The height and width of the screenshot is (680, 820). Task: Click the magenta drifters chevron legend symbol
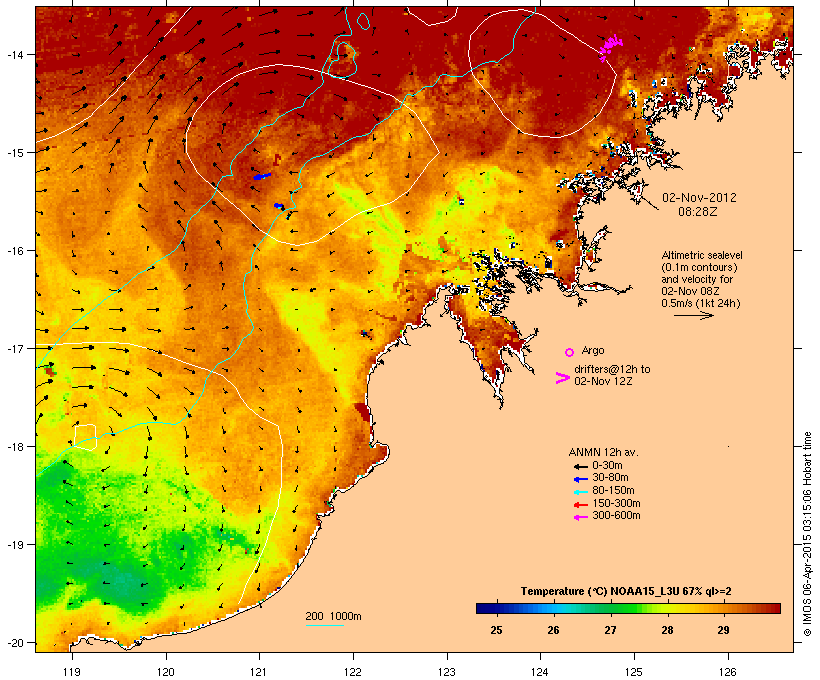click(x=562, y=378)
